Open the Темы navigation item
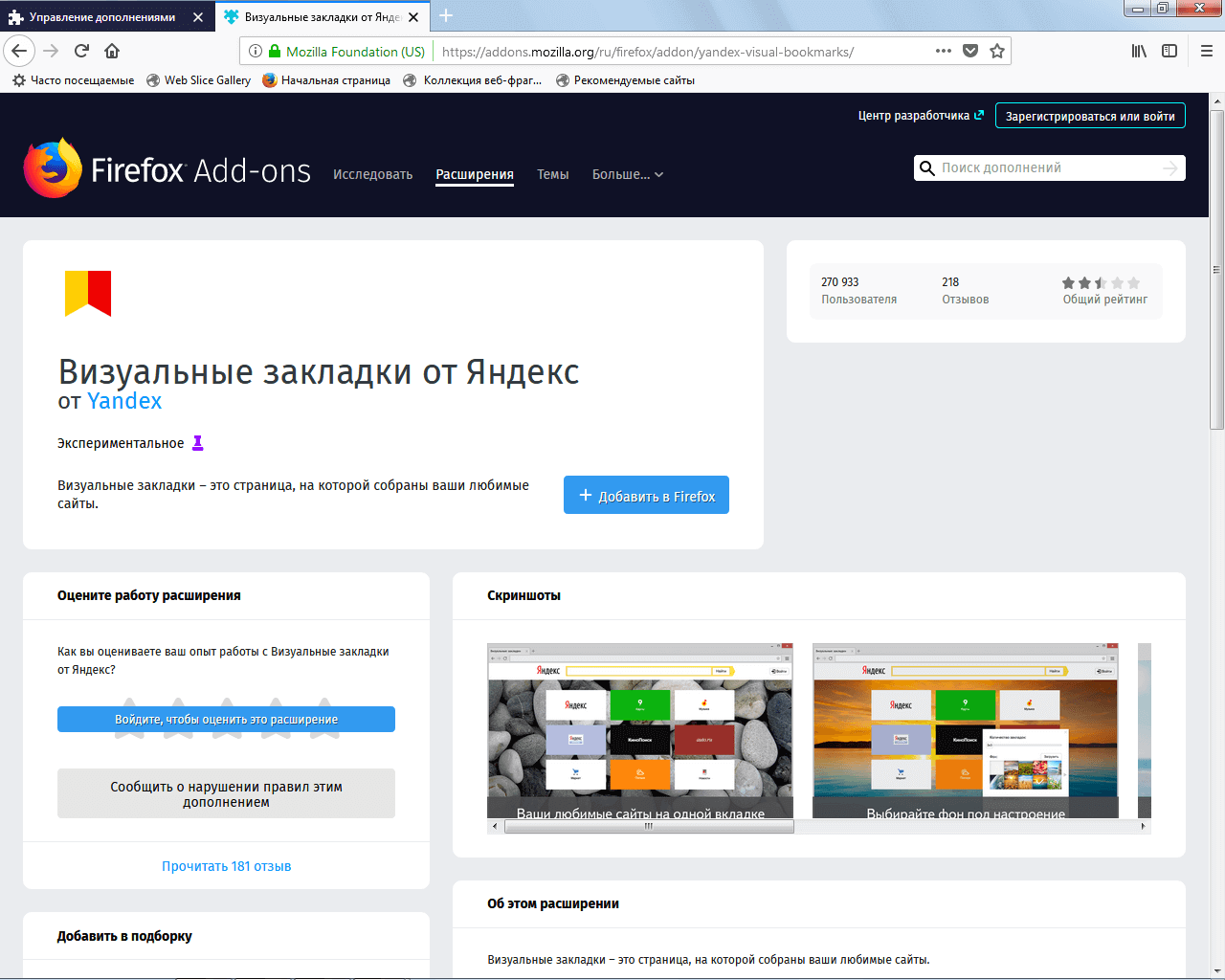 pyautogui.click(x=552, y=174)
